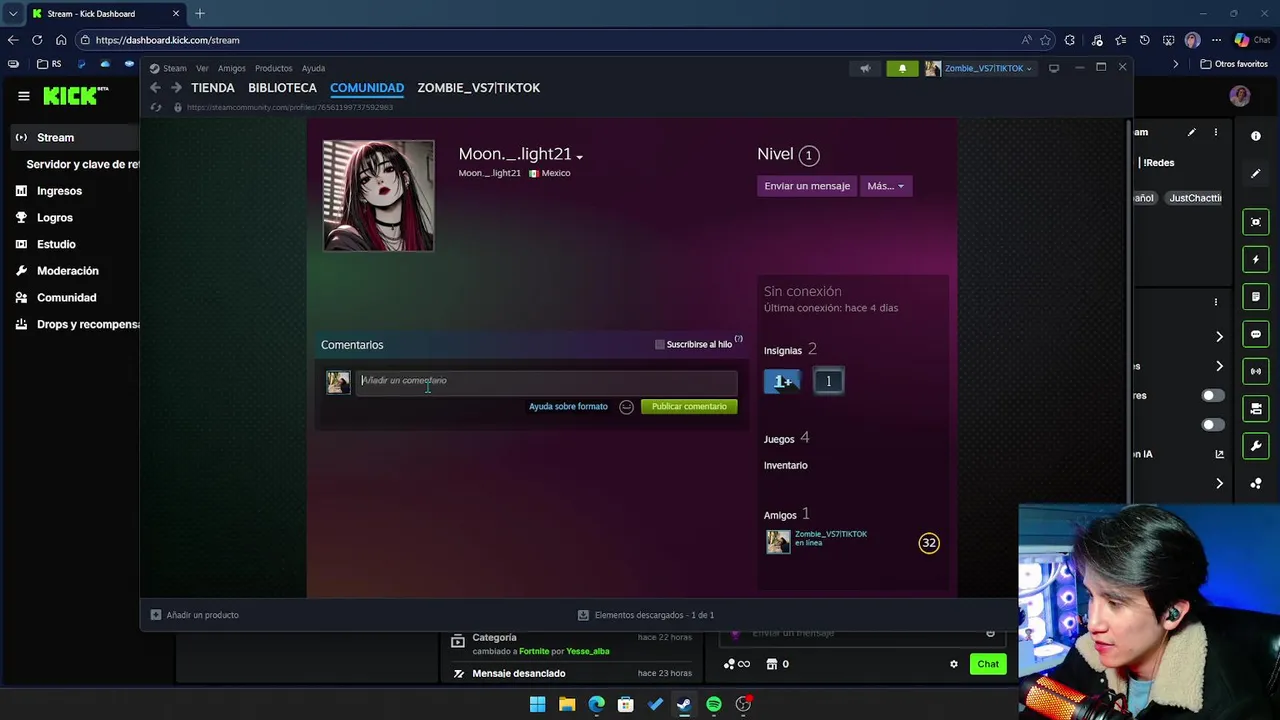
Task: Click Enviar un mensaje button
Action: (807, 186)
